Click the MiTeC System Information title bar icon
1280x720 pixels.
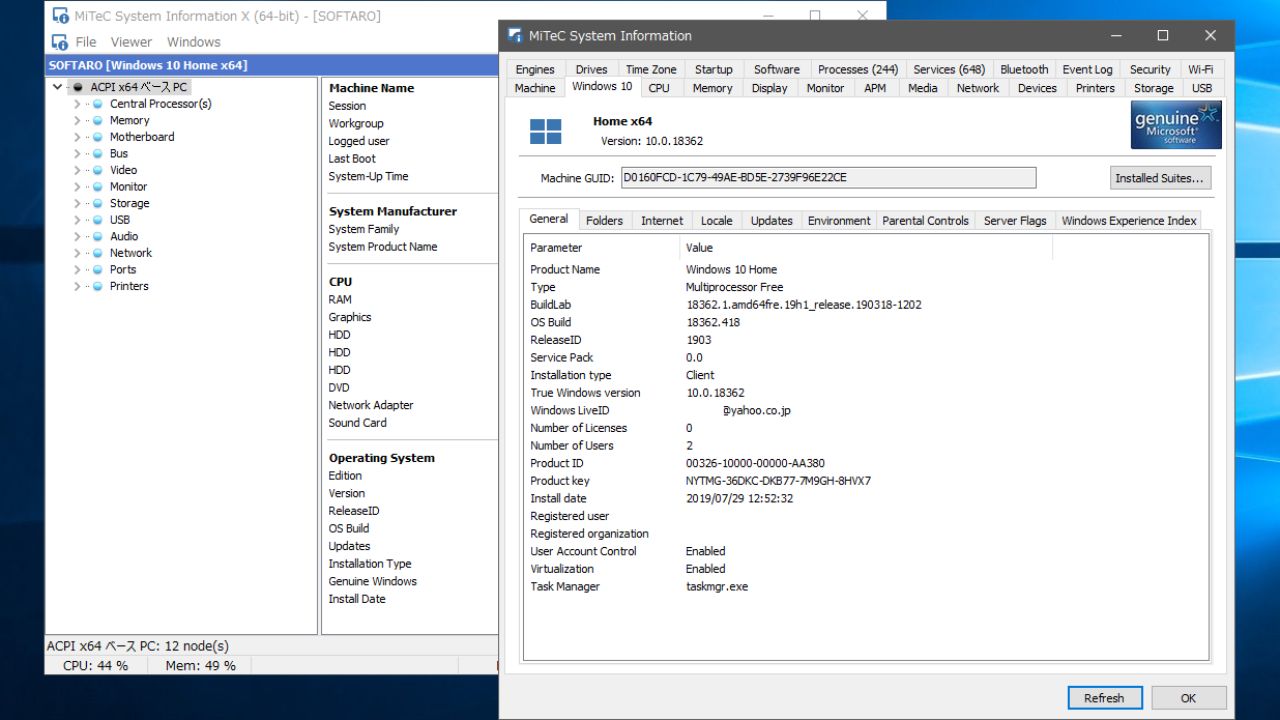click(515, 35)
